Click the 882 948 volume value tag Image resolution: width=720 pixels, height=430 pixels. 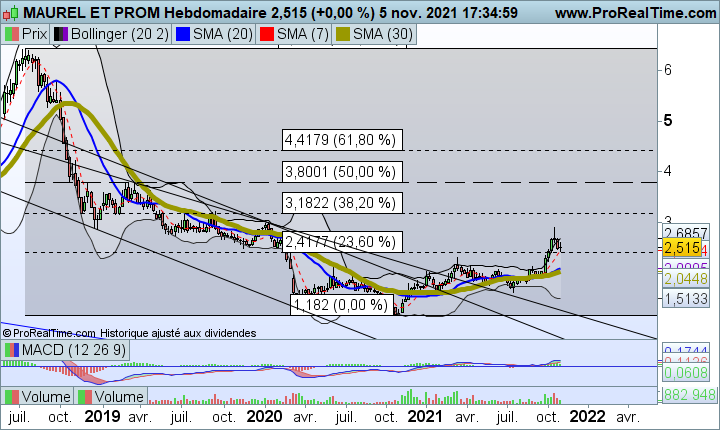pyautogui.click(x=690, y=395)
